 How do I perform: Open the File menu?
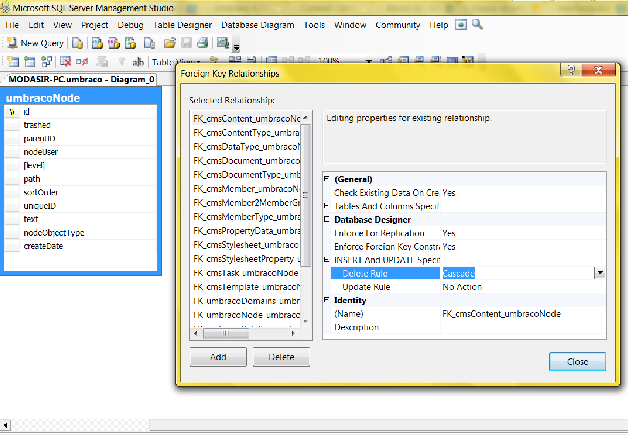pos(12,25)
